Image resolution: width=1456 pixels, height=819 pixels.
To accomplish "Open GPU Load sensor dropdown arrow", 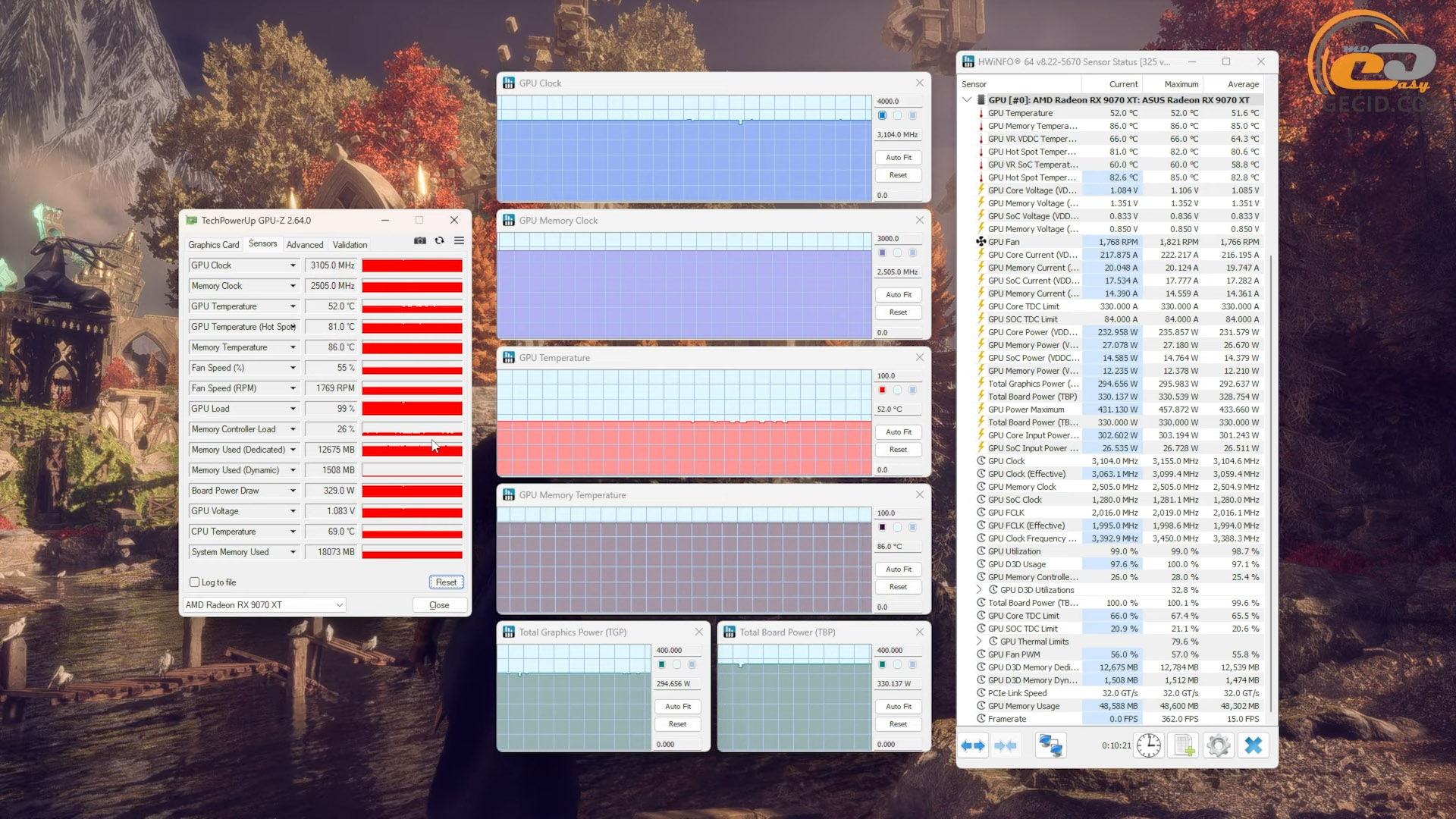I will pyautogui.click(x=293, y=409).
